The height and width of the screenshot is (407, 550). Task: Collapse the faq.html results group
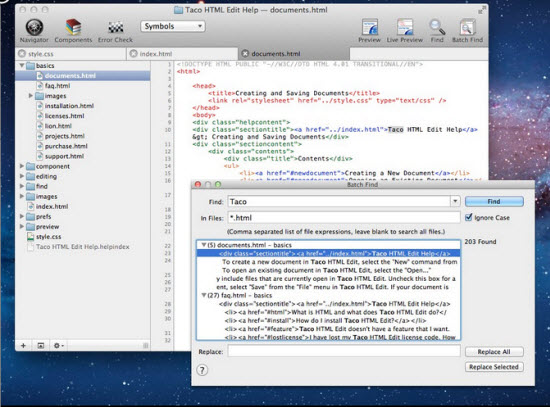[x=203, y=295]
